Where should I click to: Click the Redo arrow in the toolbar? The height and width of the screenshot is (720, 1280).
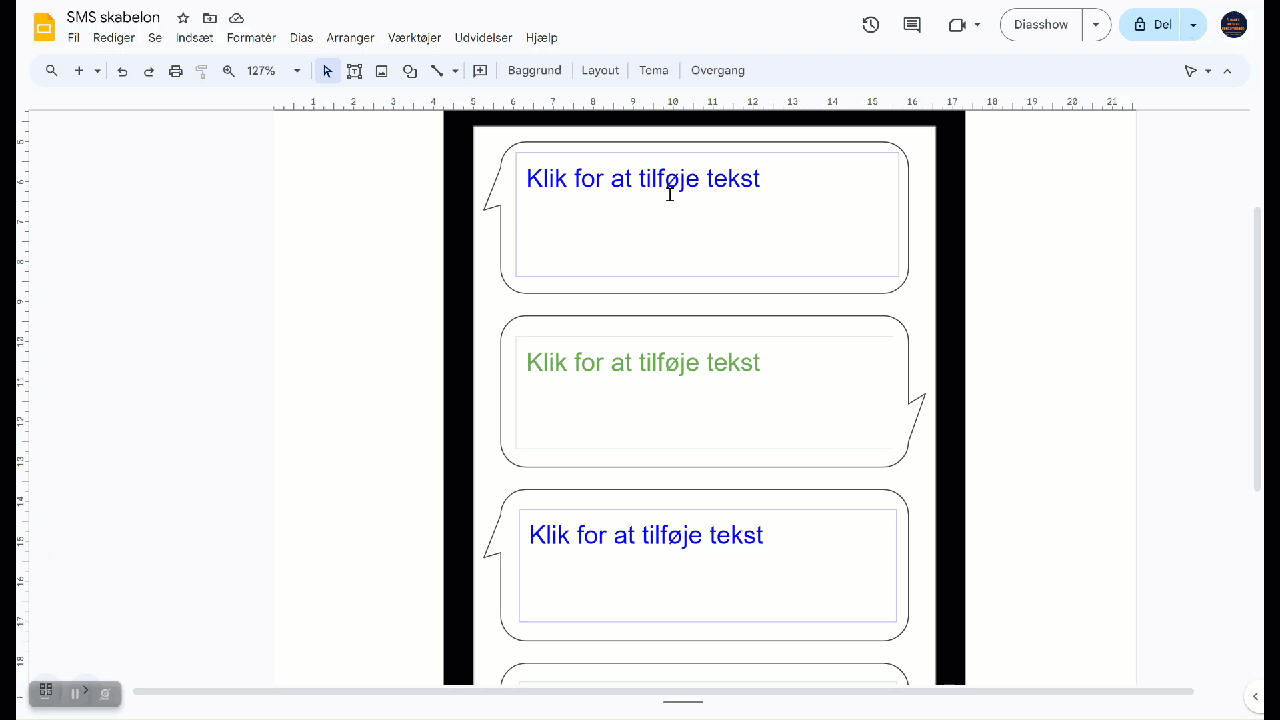coord(149,71)
